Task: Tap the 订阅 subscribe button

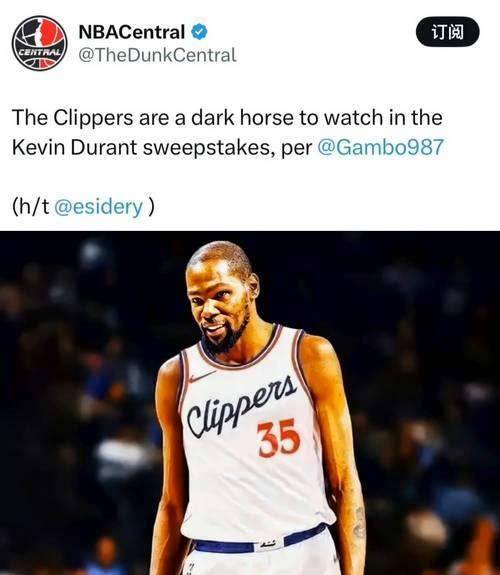Action: coord(447,32)
